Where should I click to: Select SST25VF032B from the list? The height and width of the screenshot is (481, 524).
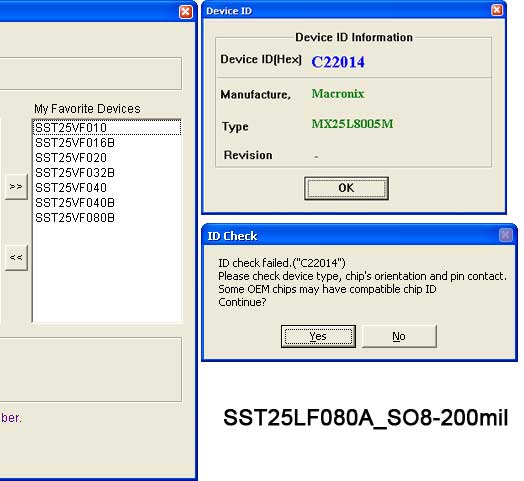[x=107, y=173]
